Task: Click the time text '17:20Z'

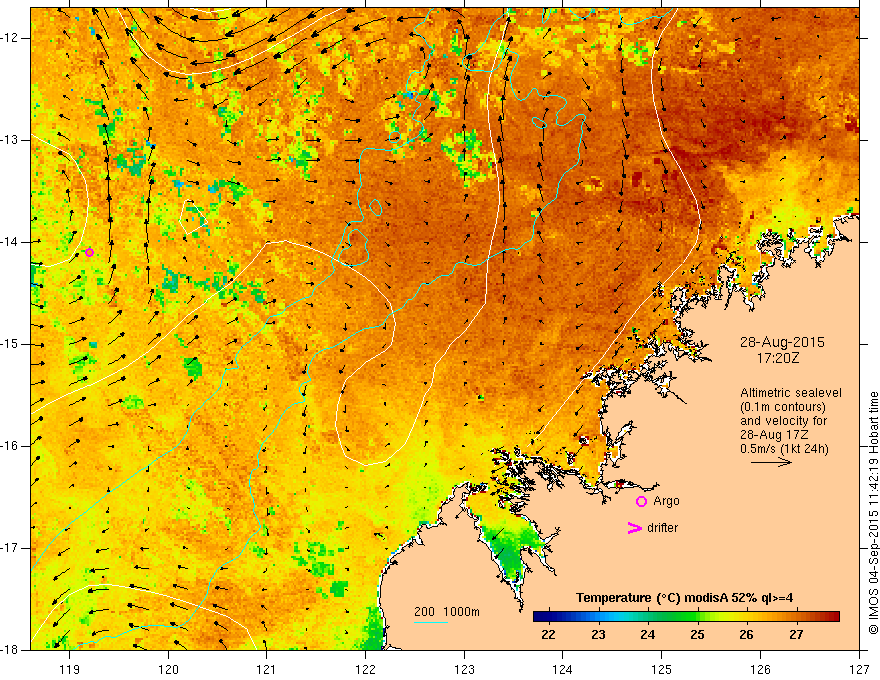Action: [x=777, y=358]
